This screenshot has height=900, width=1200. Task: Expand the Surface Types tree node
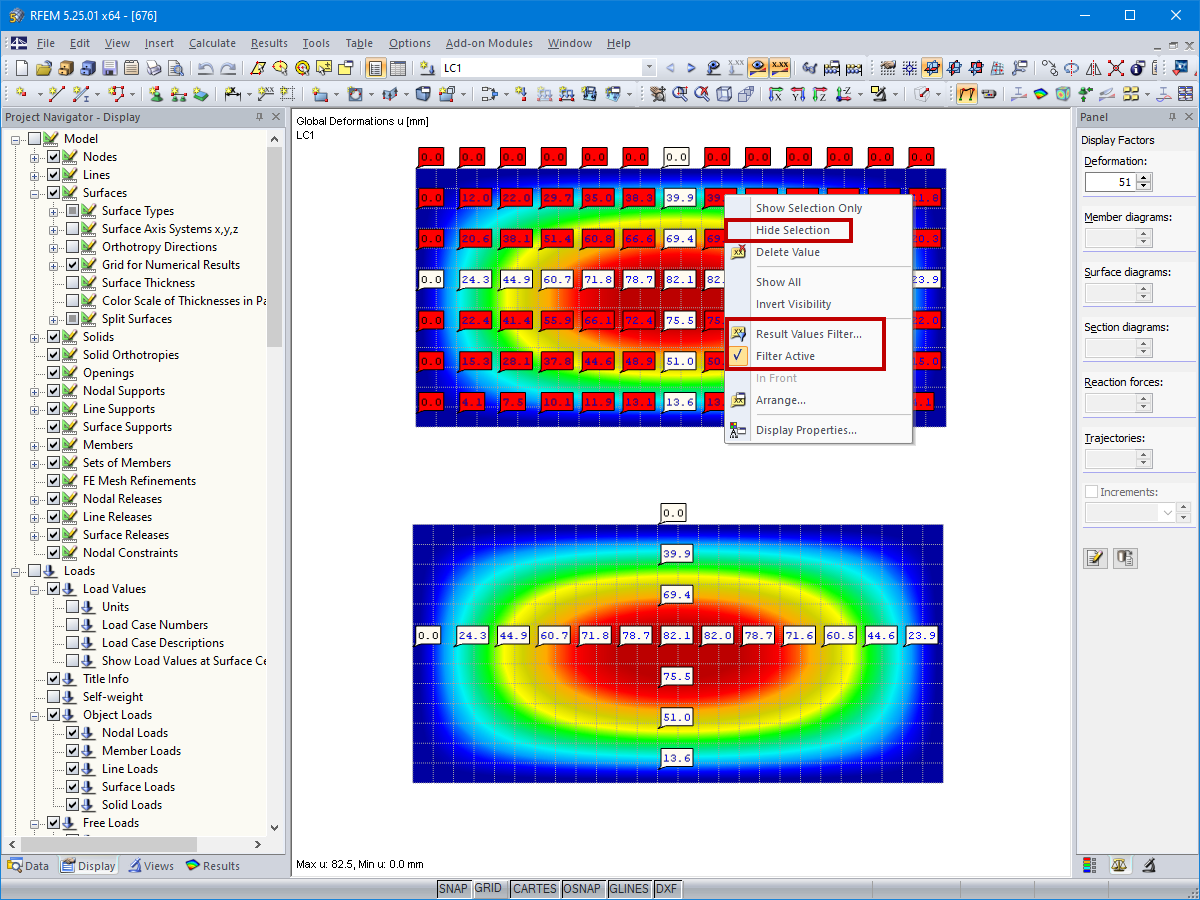pos(54,211)
